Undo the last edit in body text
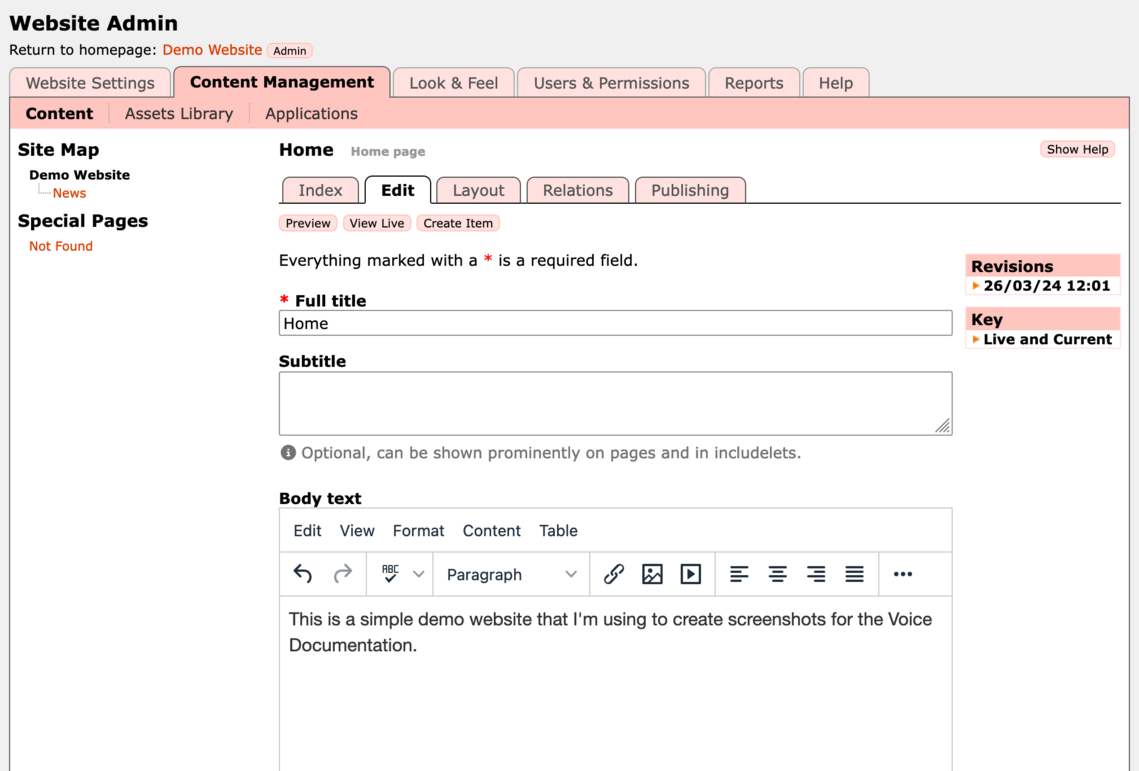 click(x=302, y=574)
